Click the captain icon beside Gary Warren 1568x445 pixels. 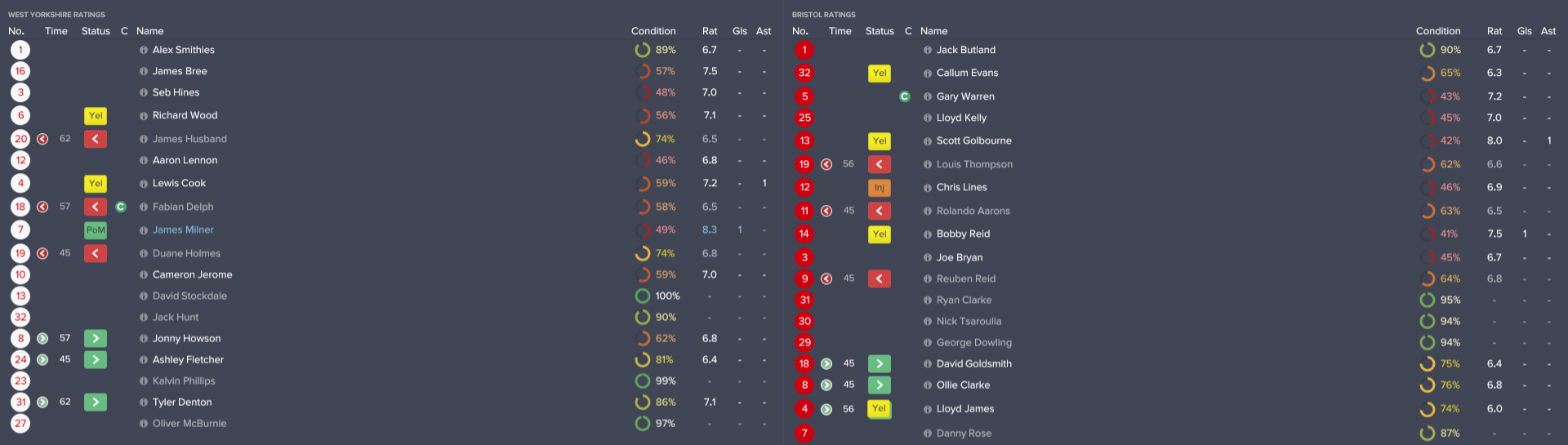pos(905,96)
